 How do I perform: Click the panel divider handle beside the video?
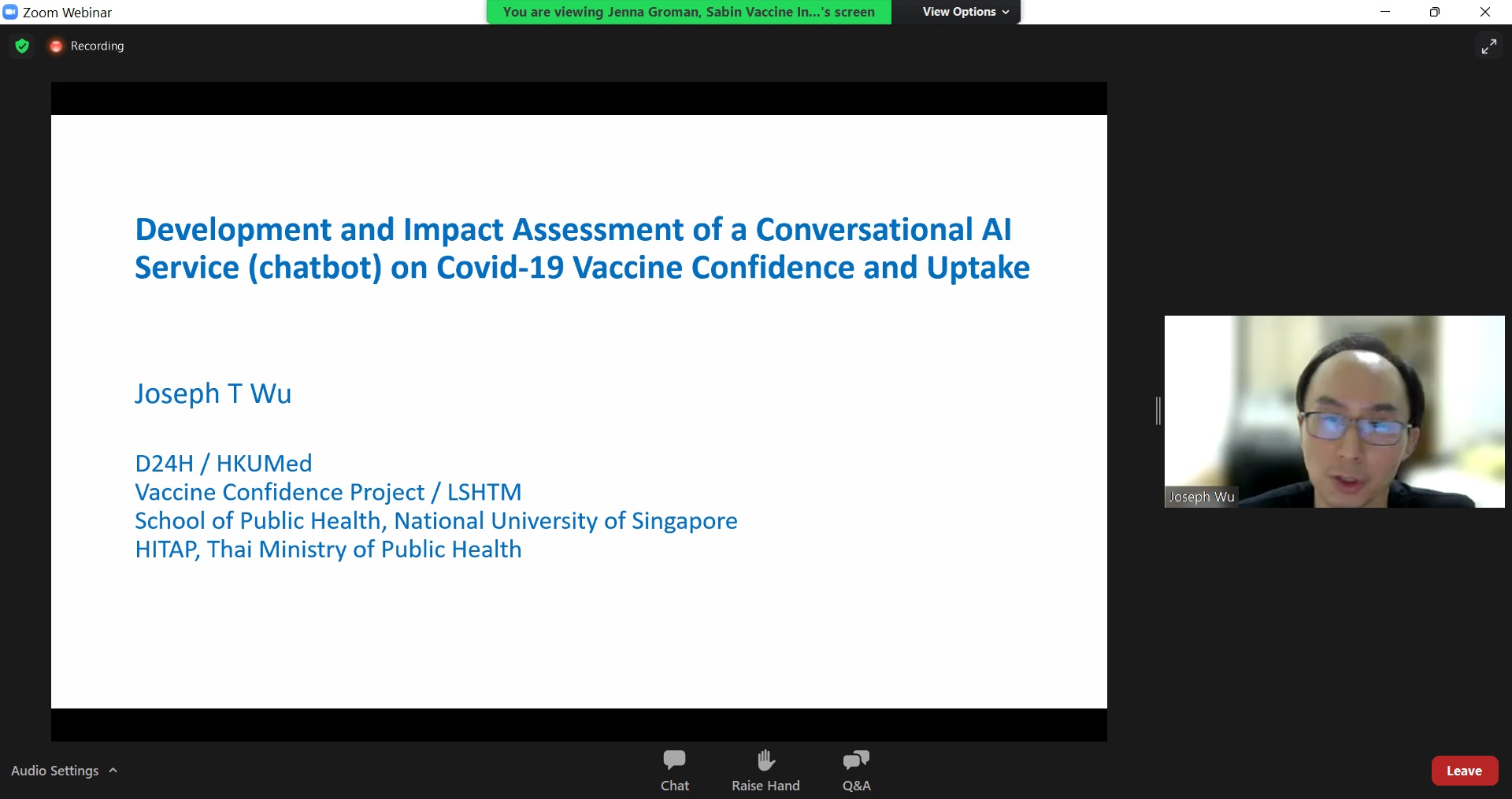coord(1158,411)
